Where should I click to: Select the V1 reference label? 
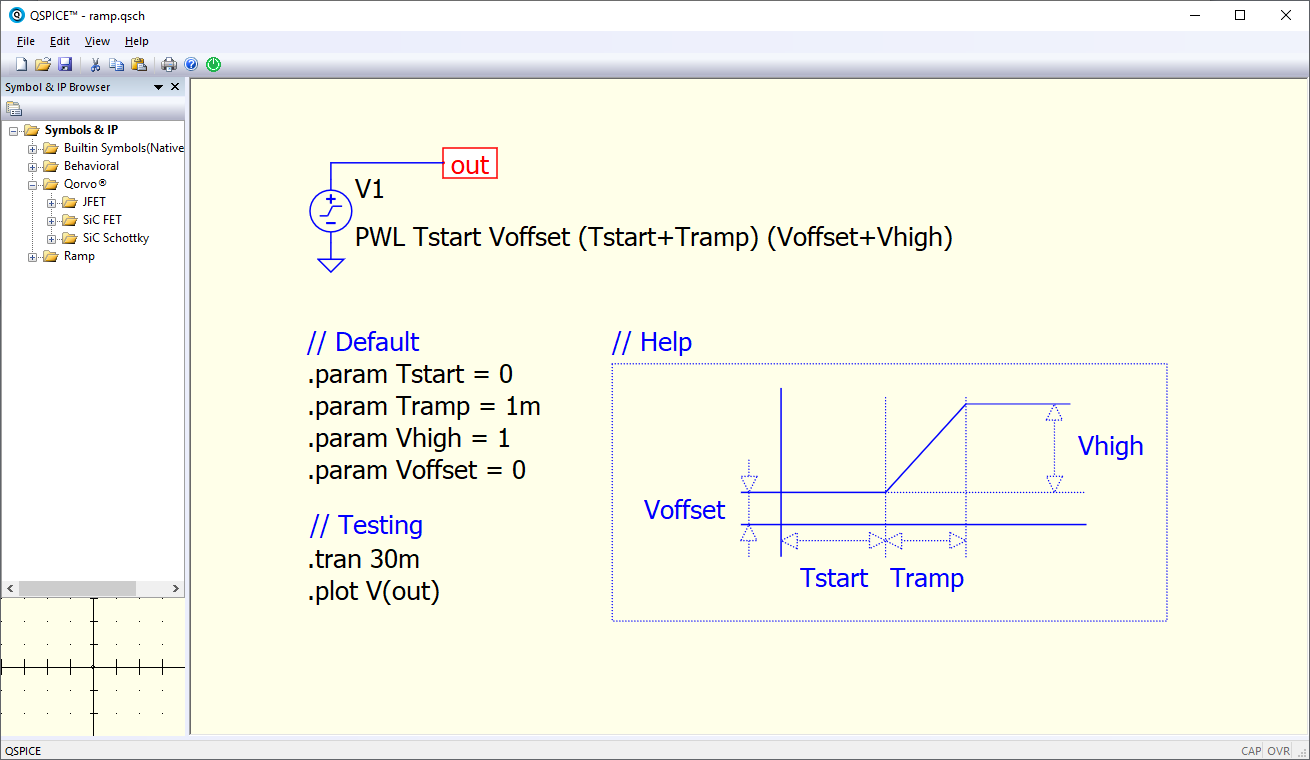pos(369,190)
